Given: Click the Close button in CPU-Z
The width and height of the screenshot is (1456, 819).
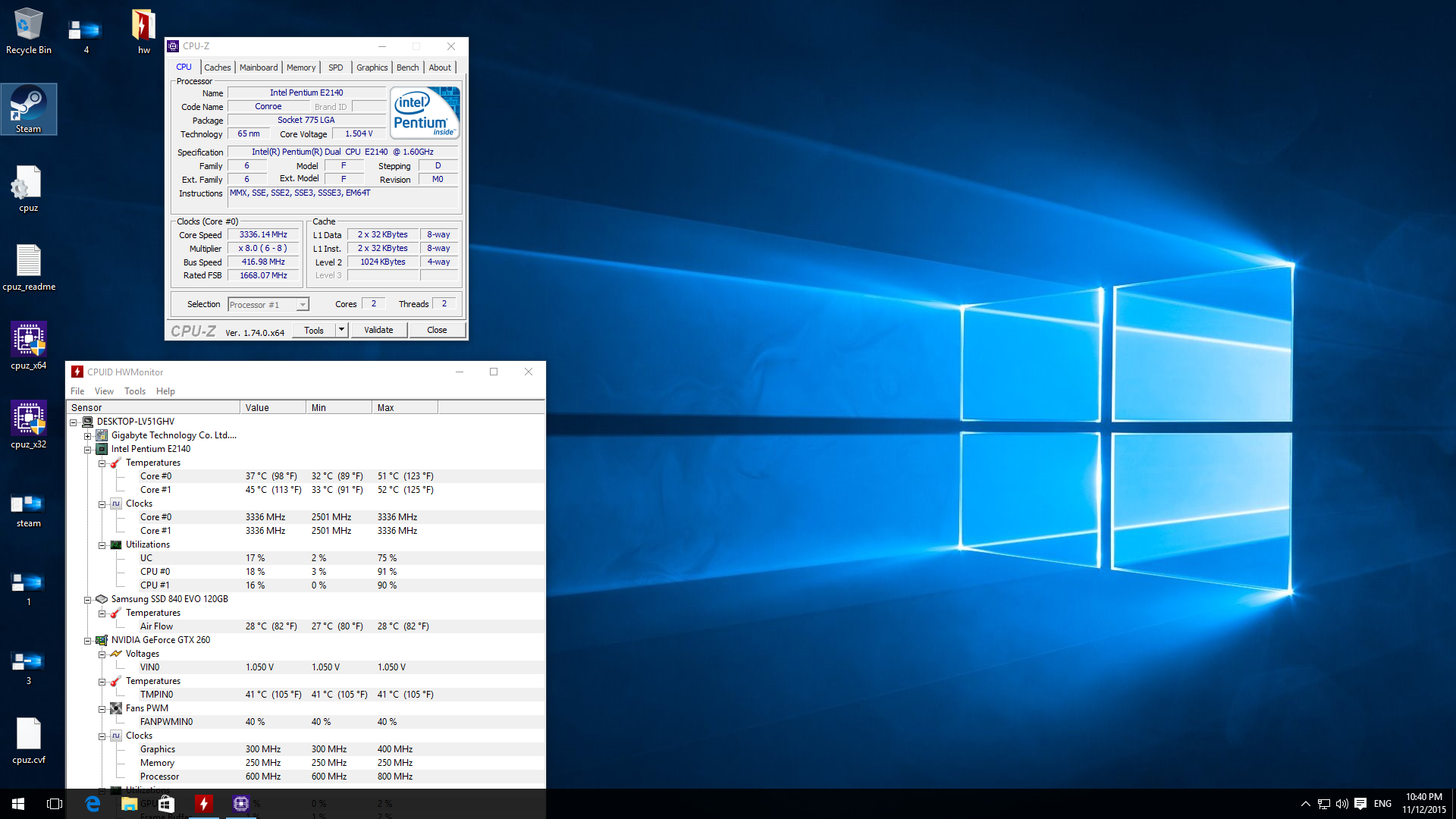Looking at the screenshot, I should [x=437, y=330].
